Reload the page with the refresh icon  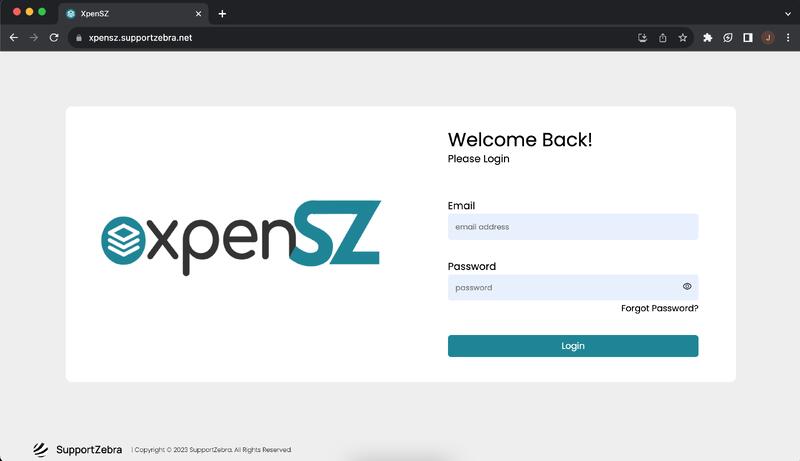(54, 38)
